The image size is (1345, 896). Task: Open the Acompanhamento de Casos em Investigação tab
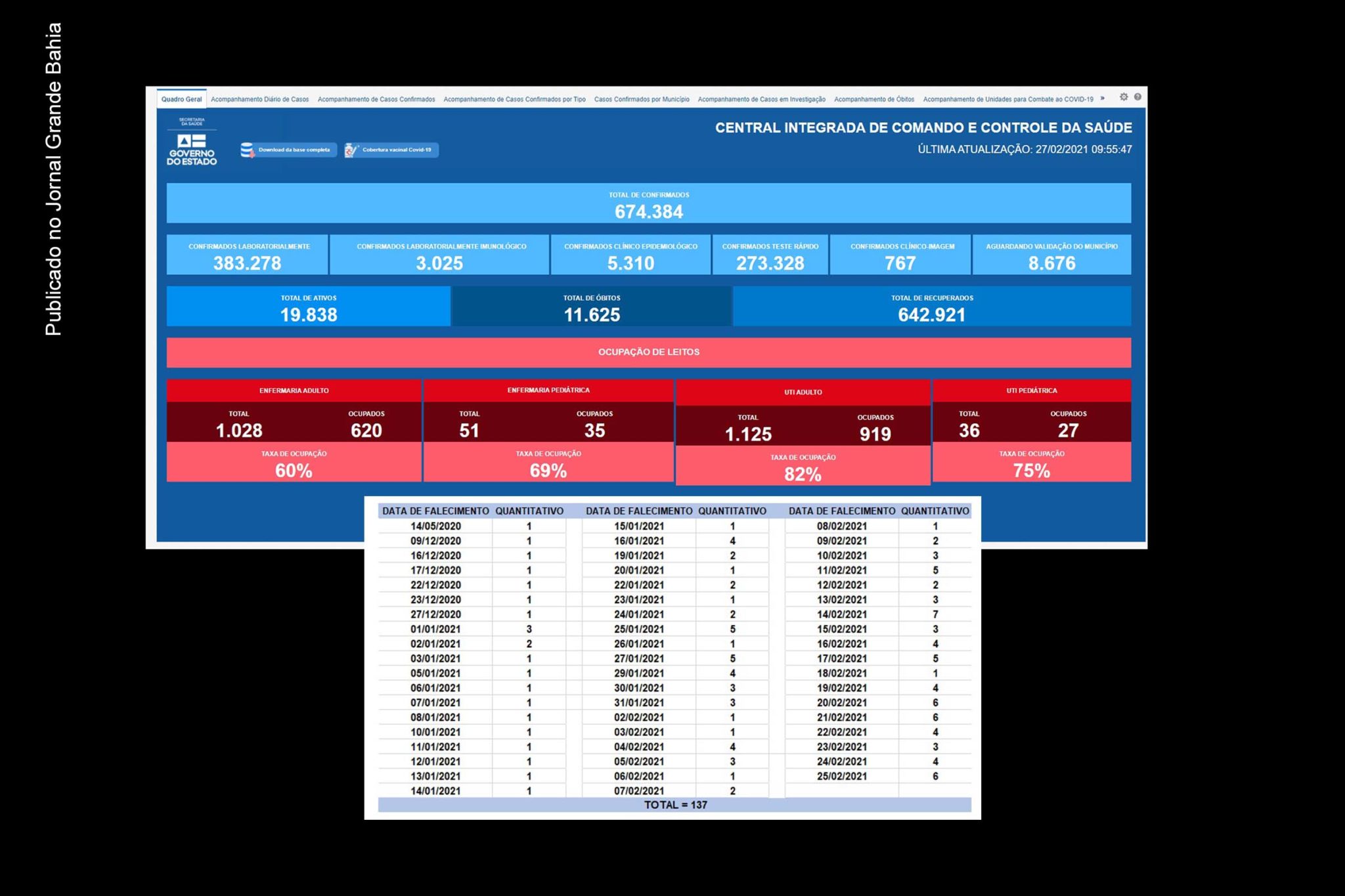click(x=762, y=99)
